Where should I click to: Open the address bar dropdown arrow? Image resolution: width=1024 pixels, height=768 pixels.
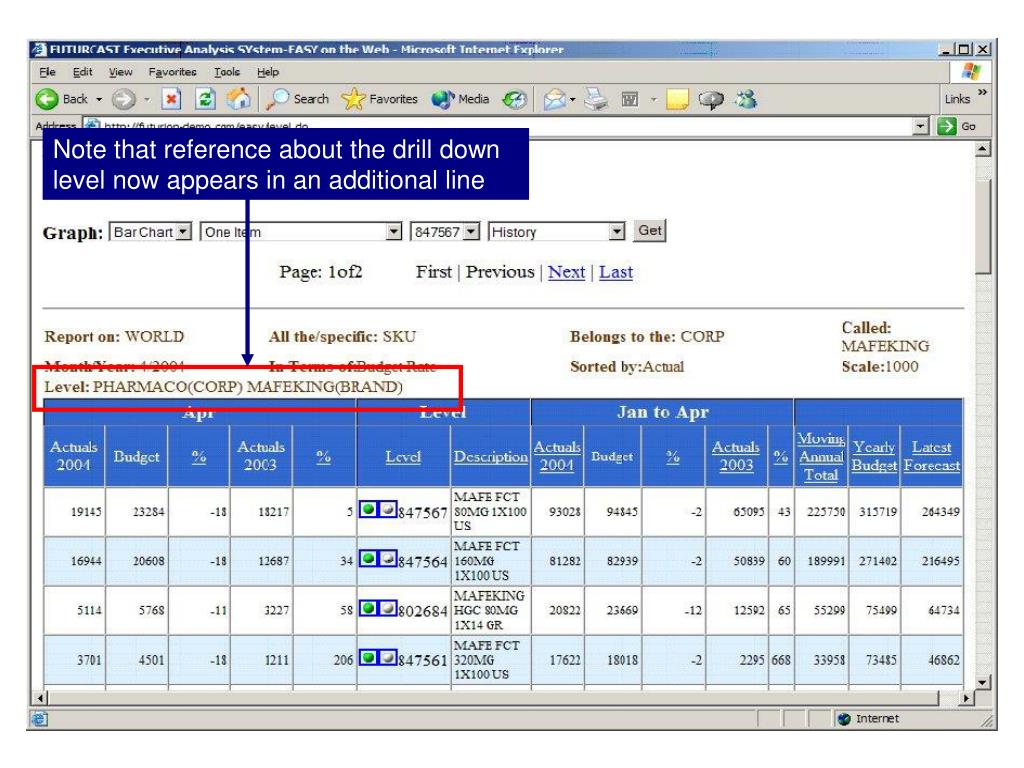pos(920,126)
